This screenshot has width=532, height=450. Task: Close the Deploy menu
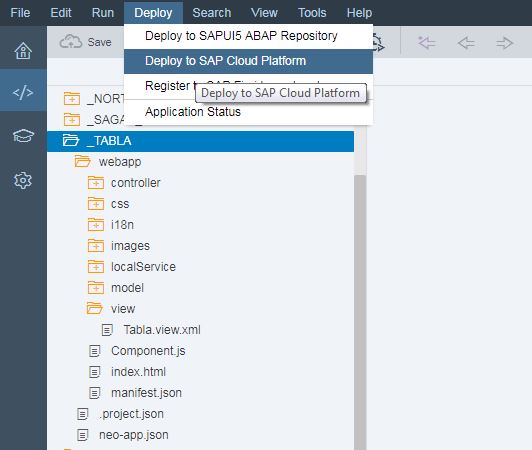pos(153,13)
